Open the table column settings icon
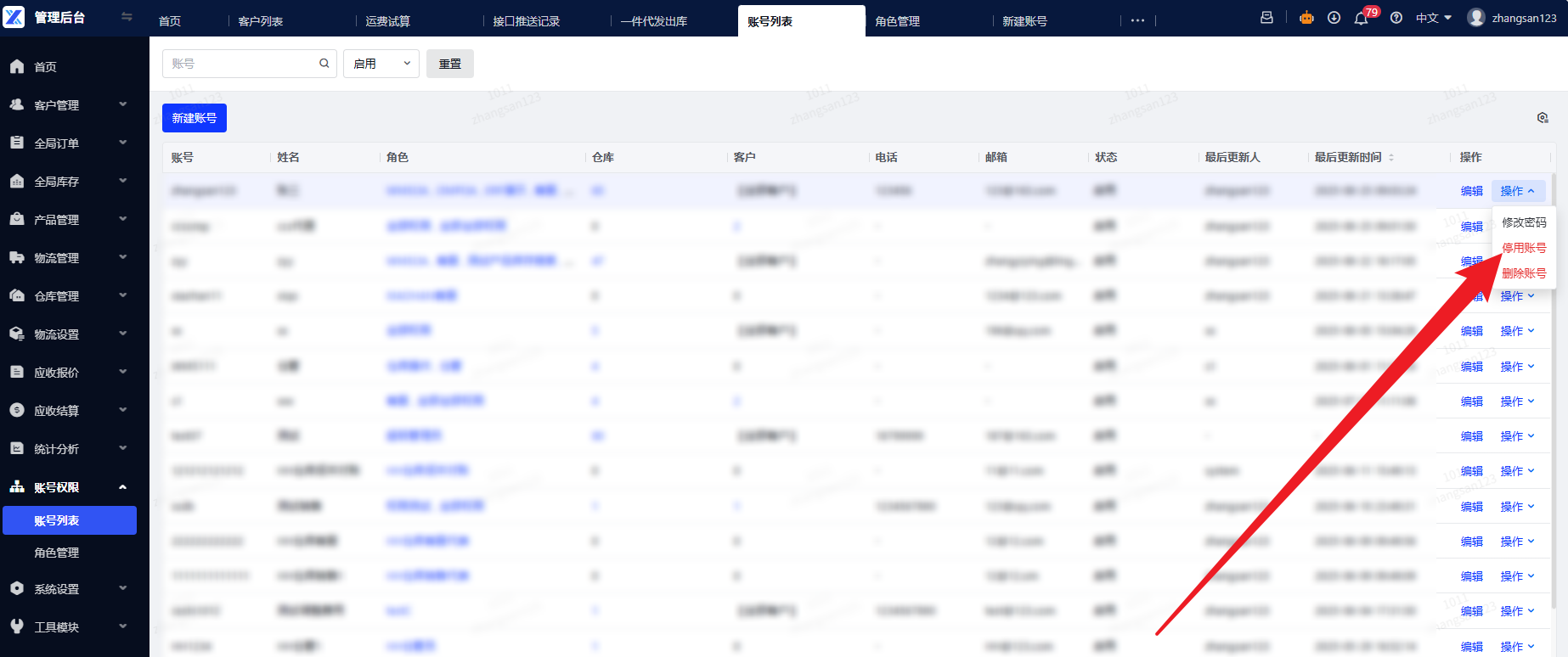 pyautogui.click(x=1543, y=118)
